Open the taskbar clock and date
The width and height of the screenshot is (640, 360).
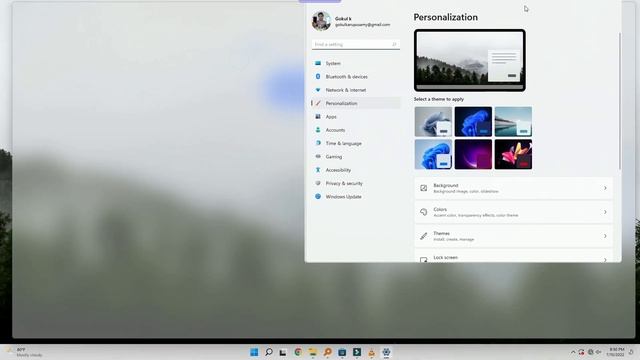pyautogui.click(x=616, y=352)
